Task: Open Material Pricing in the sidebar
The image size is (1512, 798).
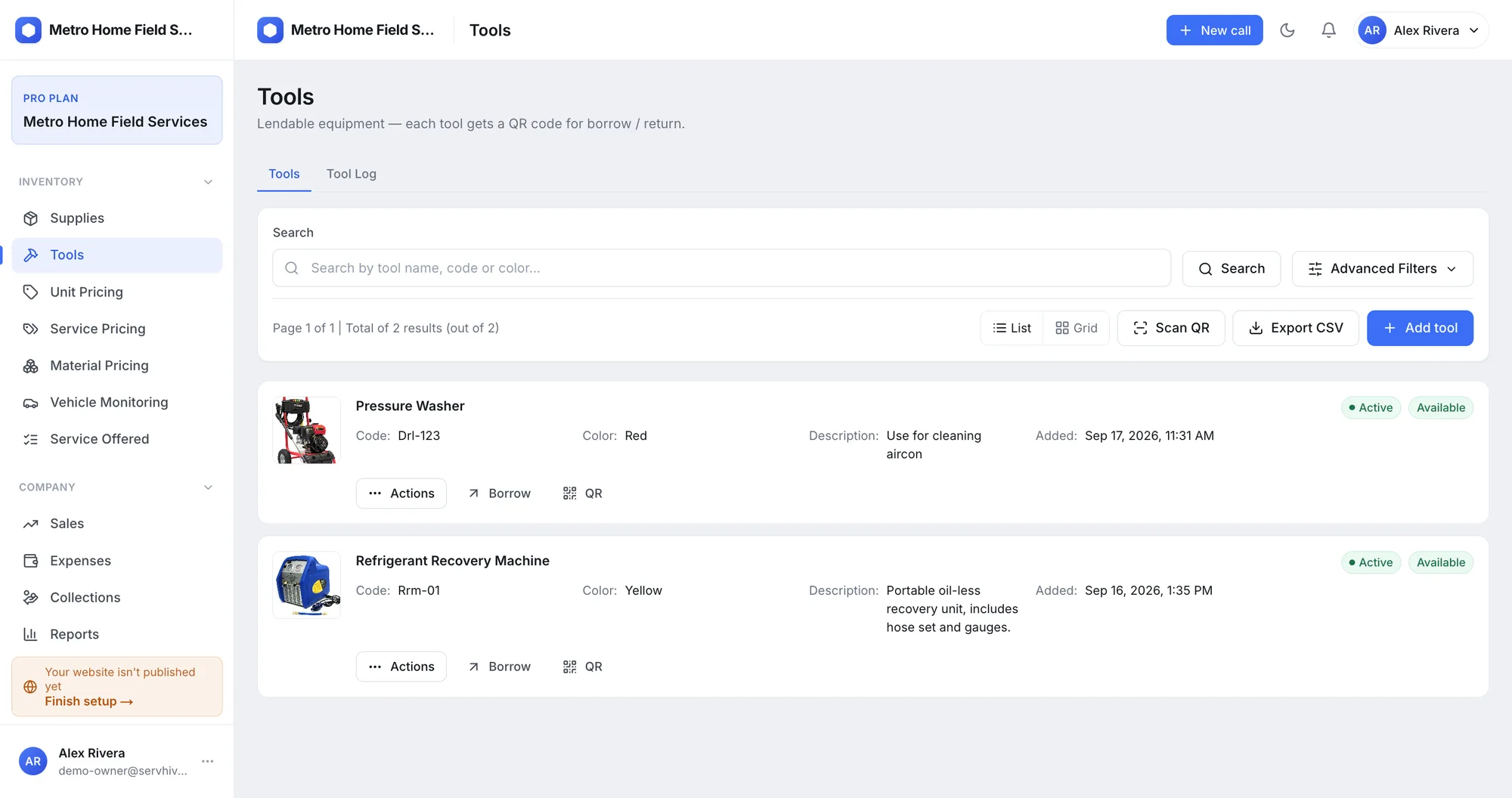Action: click(x=117, y=366)
